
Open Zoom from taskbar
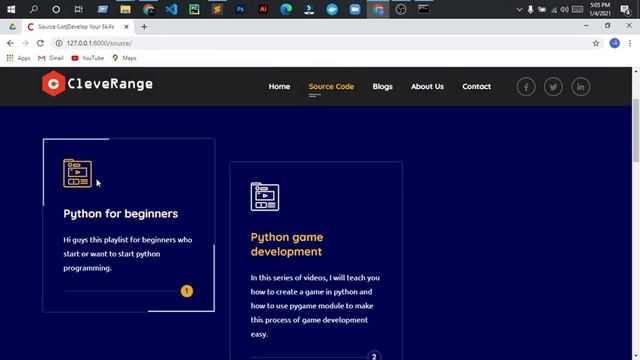(x=355, y=9)
